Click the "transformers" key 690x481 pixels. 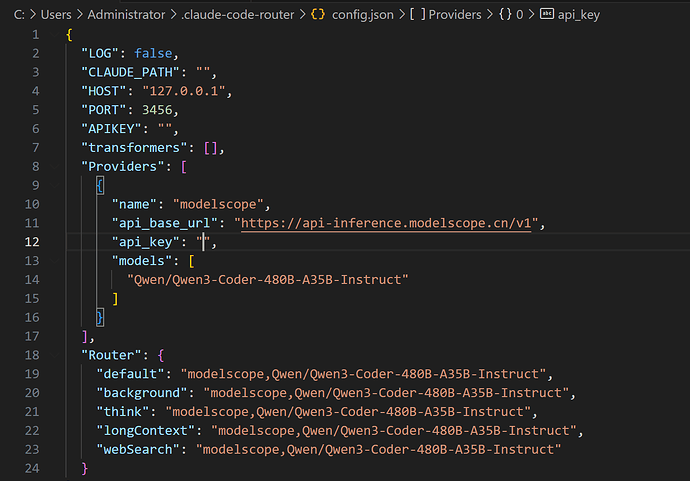[x=134, y=148]
